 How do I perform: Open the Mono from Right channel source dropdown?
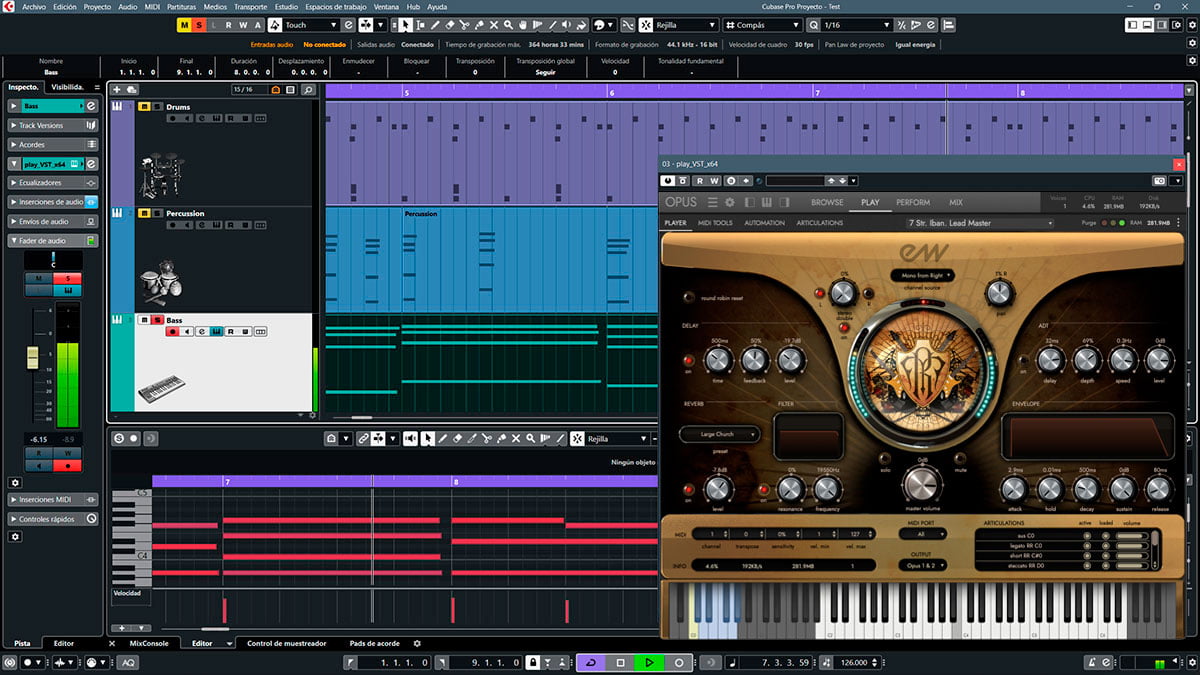tap(921, 274)
